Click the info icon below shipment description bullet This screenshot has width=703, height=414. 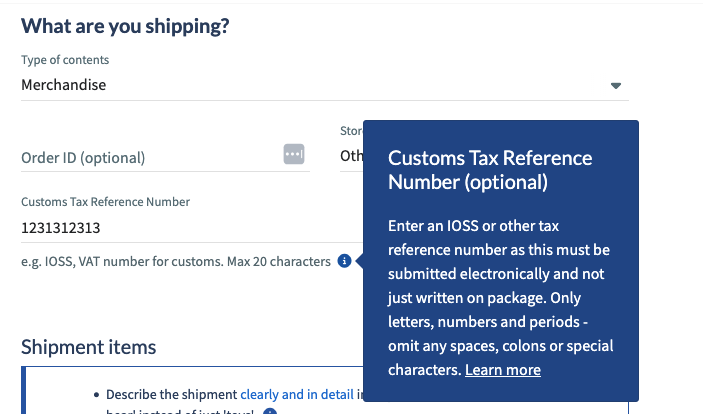point(270,411)
